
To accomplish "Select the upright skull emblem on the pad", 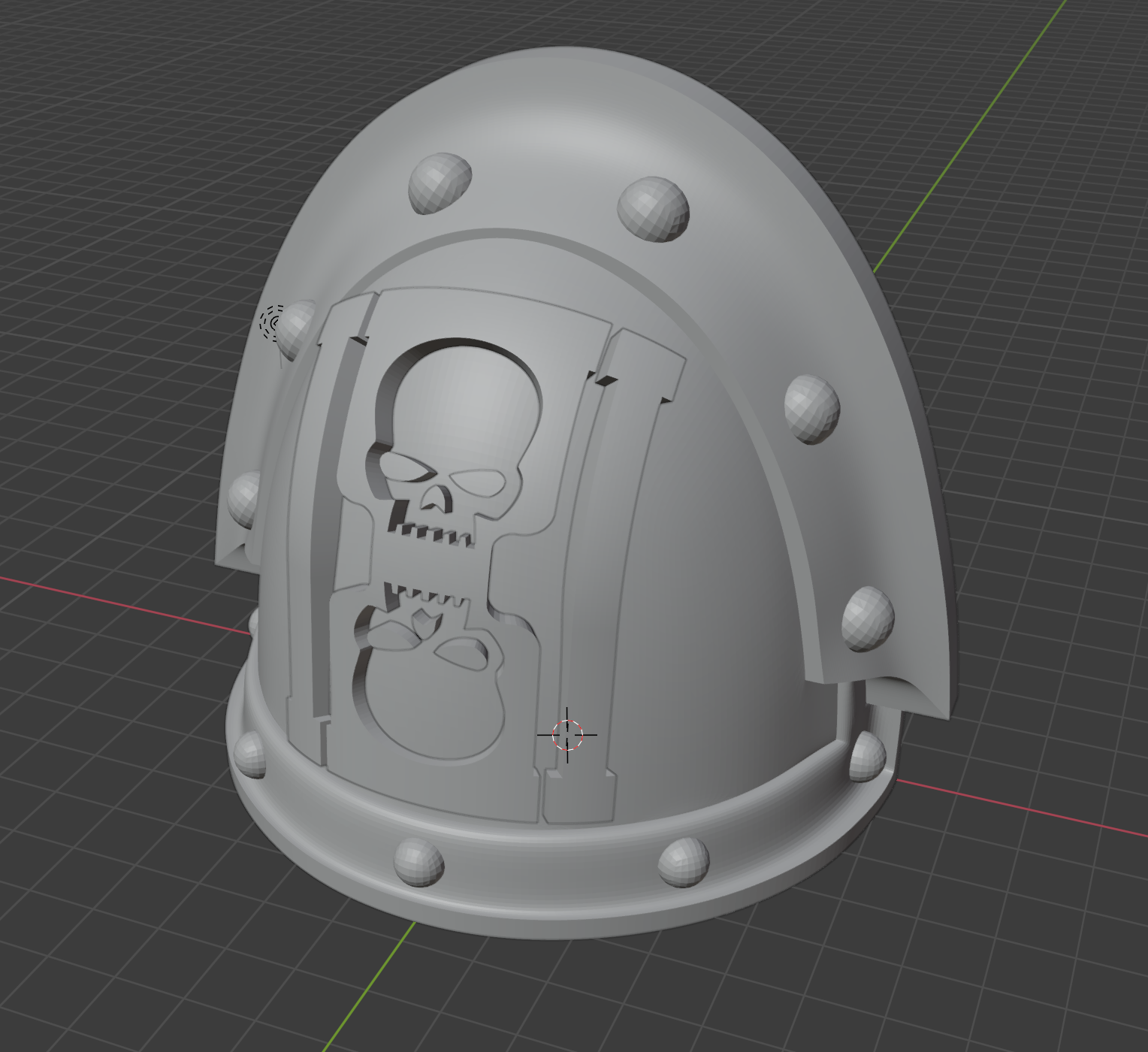I will 455,440.
